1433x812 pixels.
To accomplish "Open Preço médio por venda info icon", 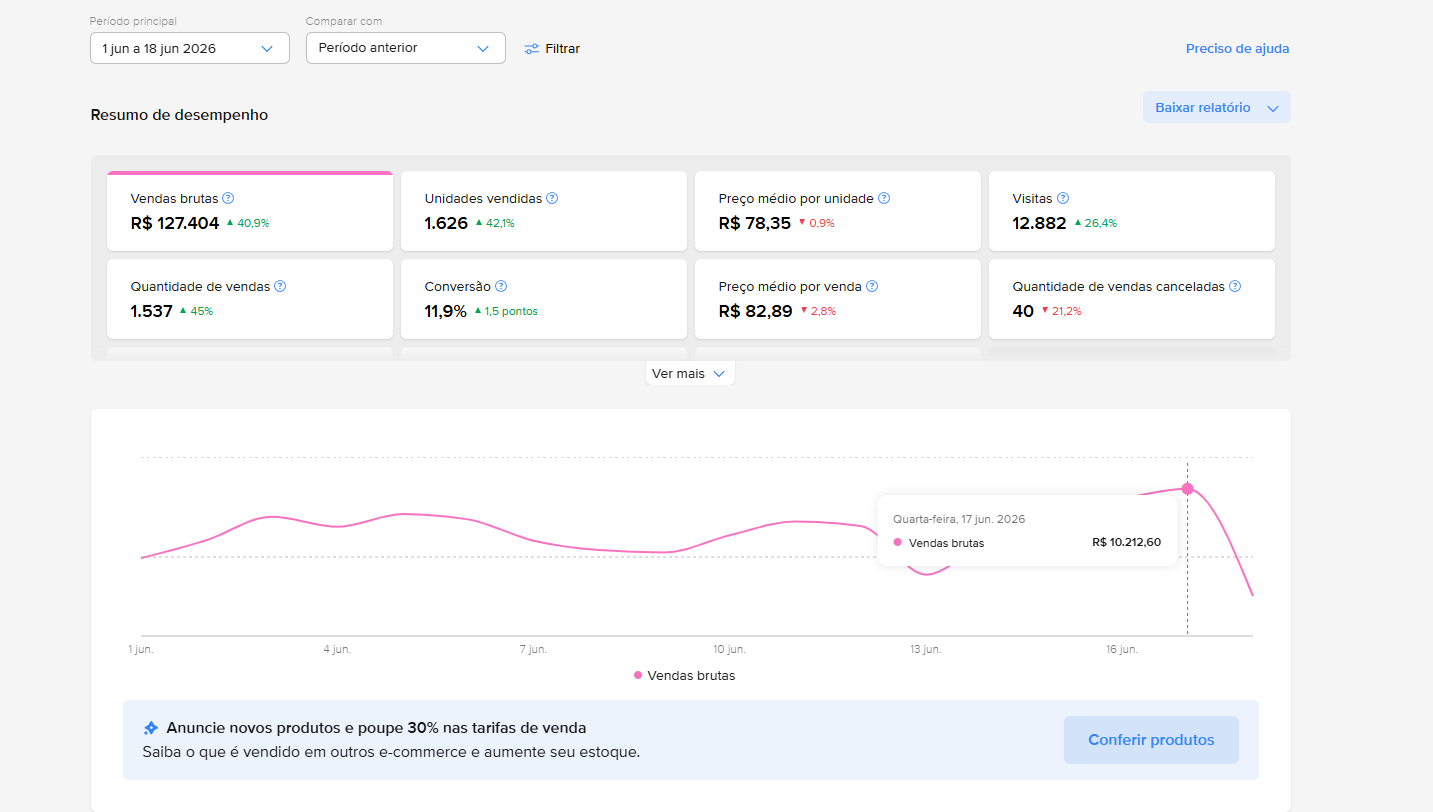I will (x=872, y=286).
